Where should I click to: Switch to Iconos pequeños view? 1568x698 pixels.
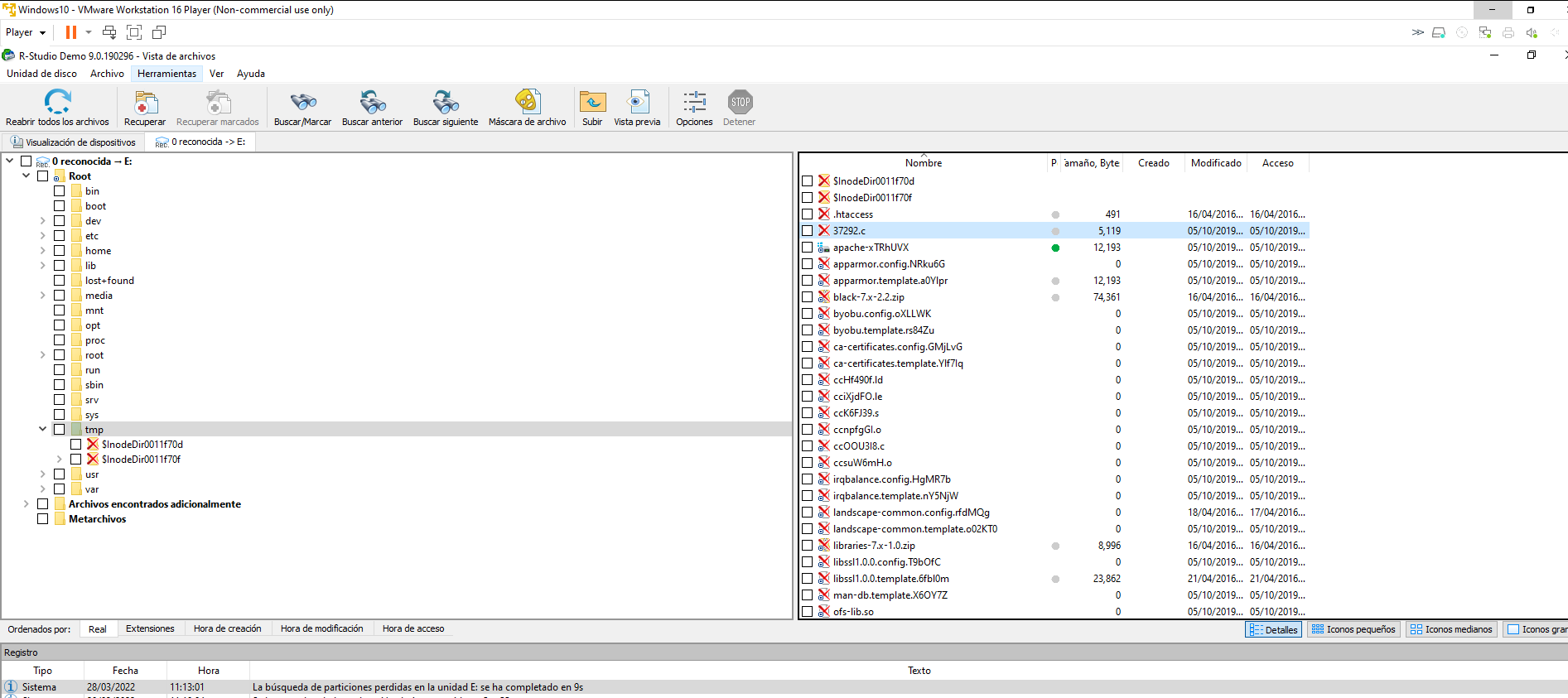(x=1353, y=629)
